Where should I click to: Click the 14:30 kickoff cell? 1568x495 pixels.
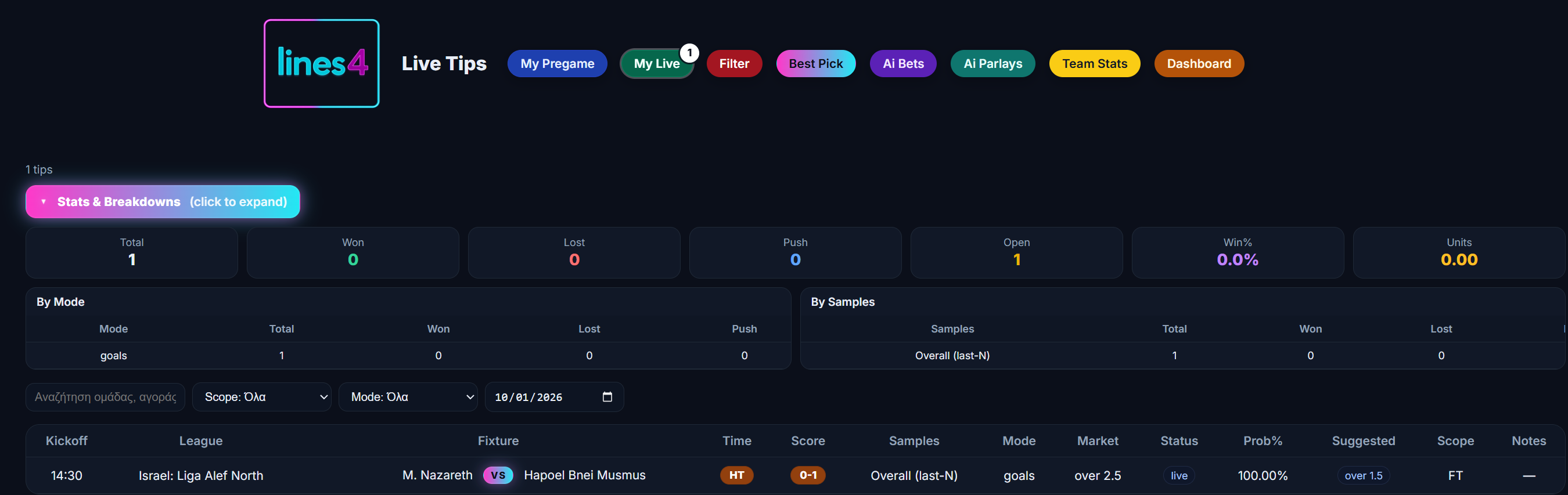[66, 475]
